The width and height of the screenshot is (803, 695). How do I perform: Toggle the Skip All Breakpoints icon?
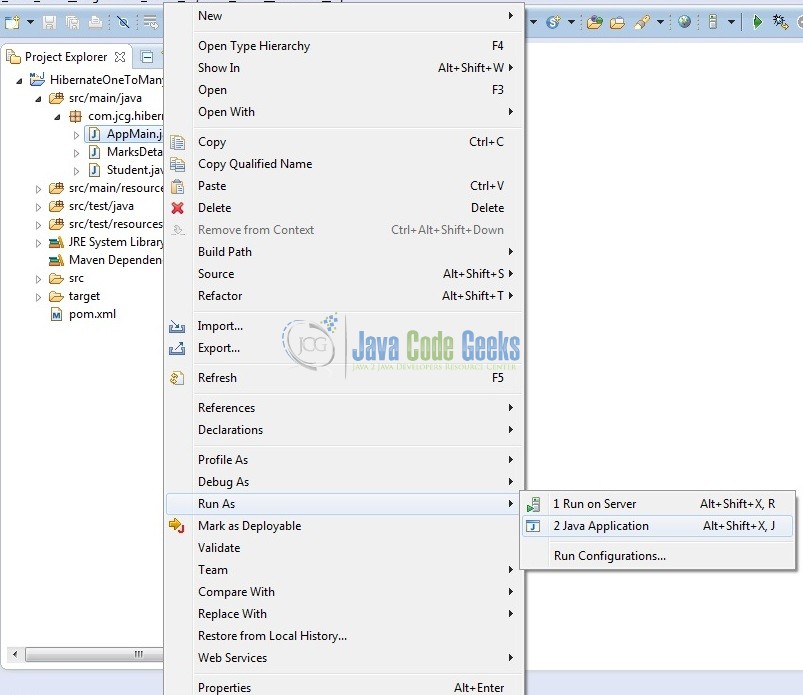pos(123,22)
